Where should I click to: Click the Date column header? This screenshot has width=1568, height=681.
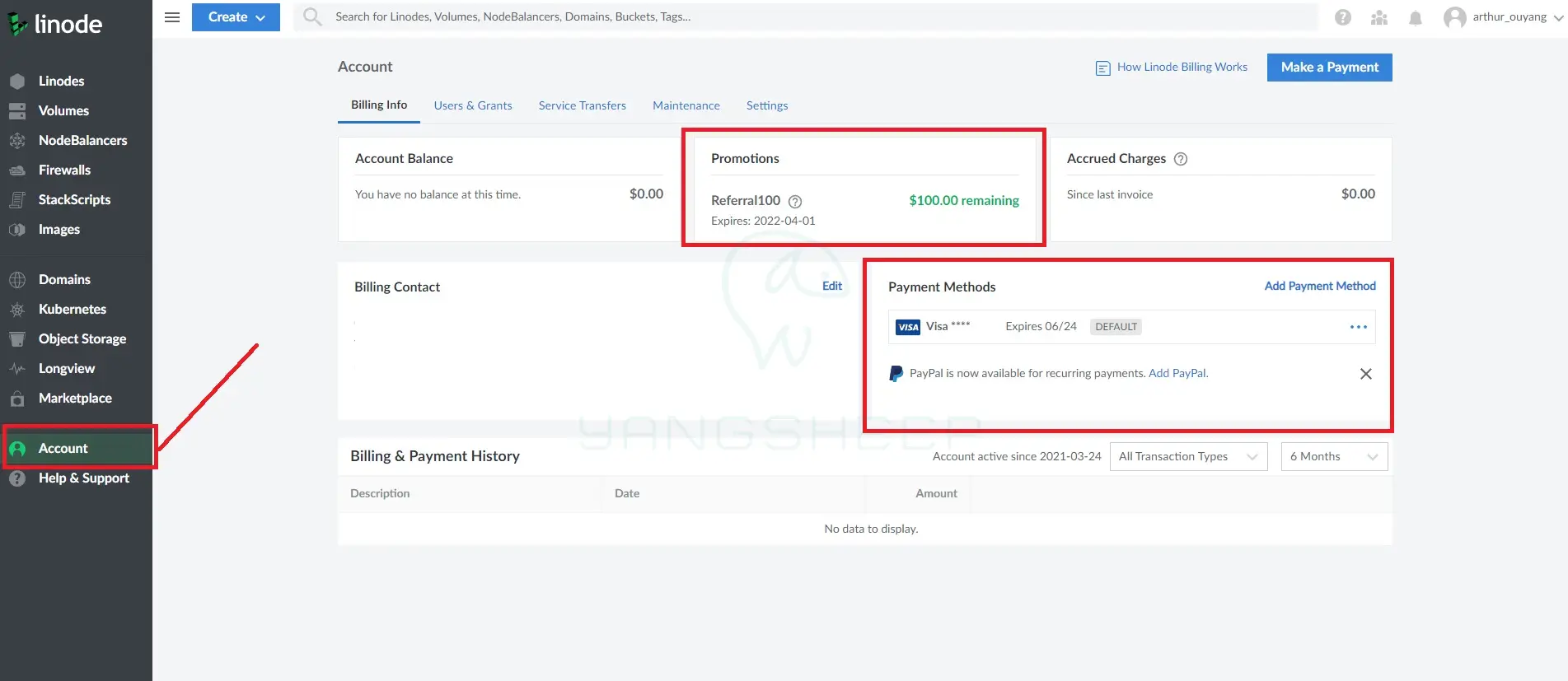pyautogui.click(x=627, y=493)
